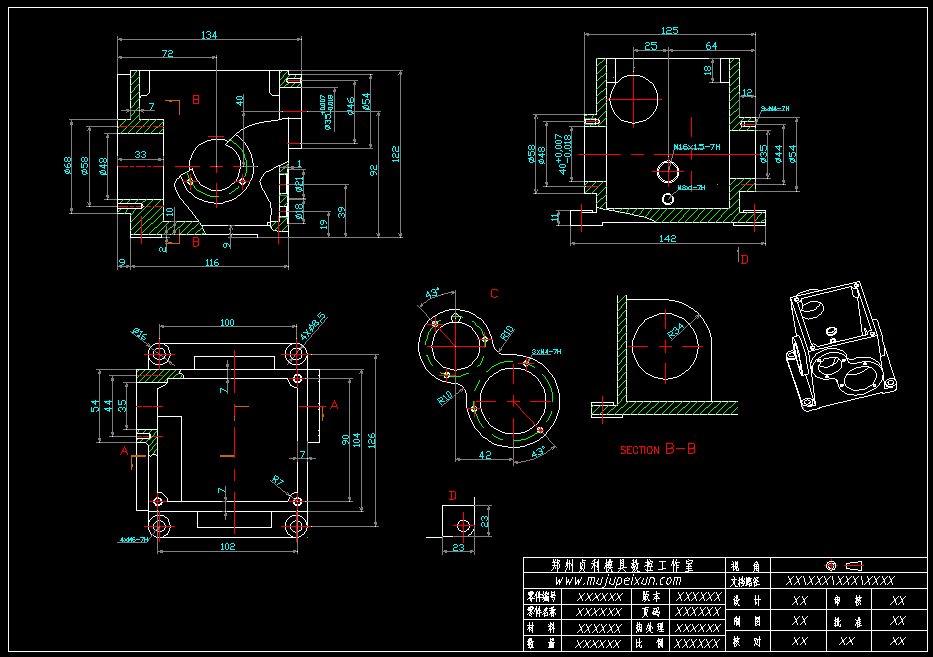Select the 104 vertical dimension
Viewport: 933px width, 657px height.
click(x=356, y=440)
